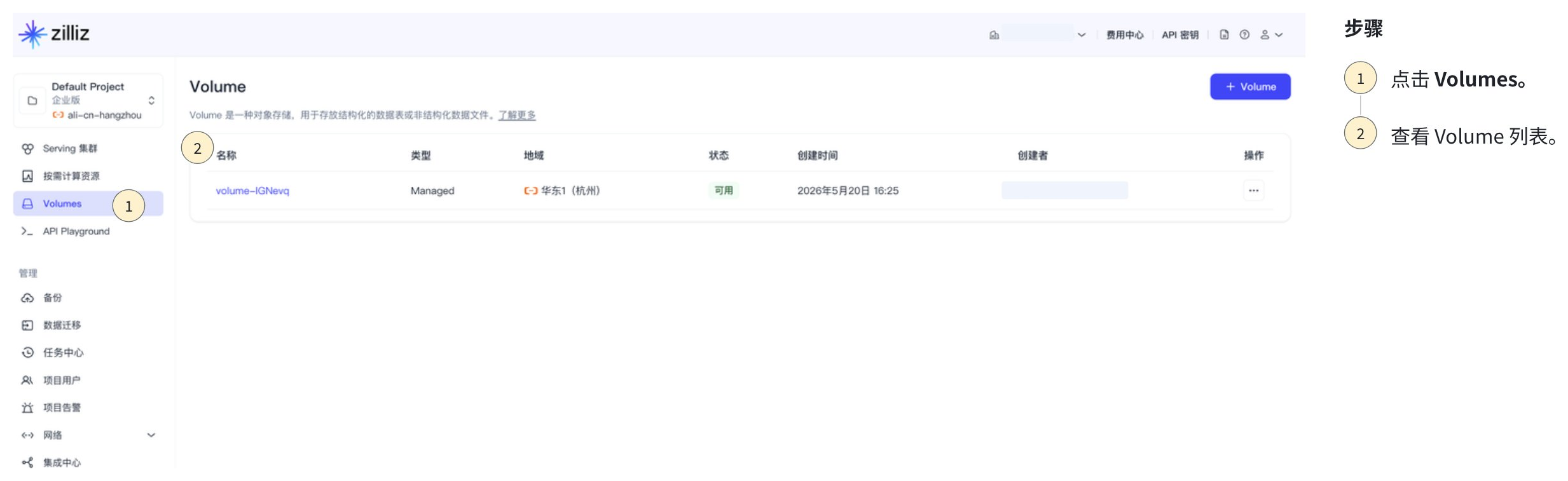Click the 任务中心 clock icon
The width and height of the screenshot is (1568, 481).
click(27, 353)
